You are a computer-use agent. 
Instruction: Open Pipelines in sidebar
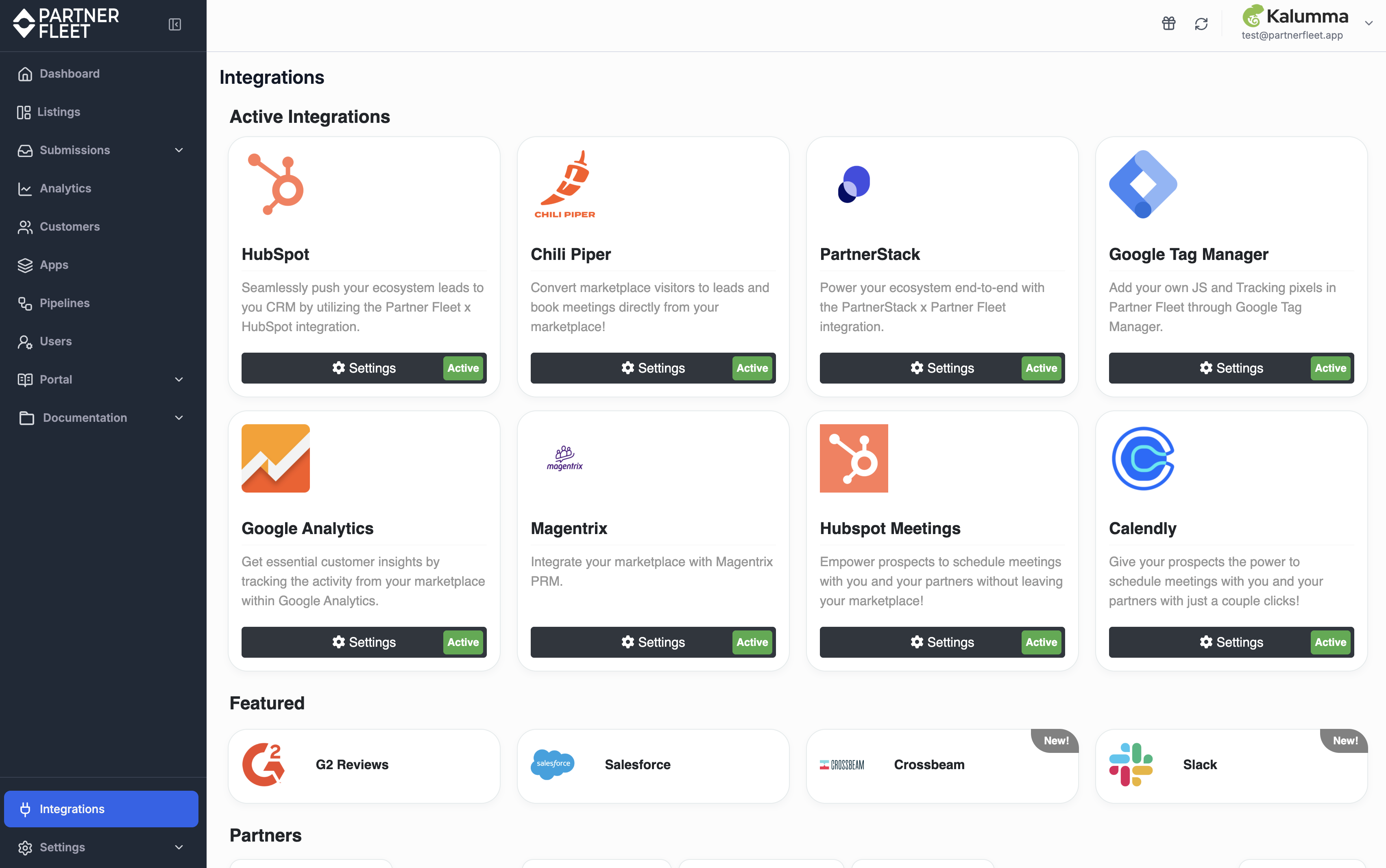tap(64, 303)
